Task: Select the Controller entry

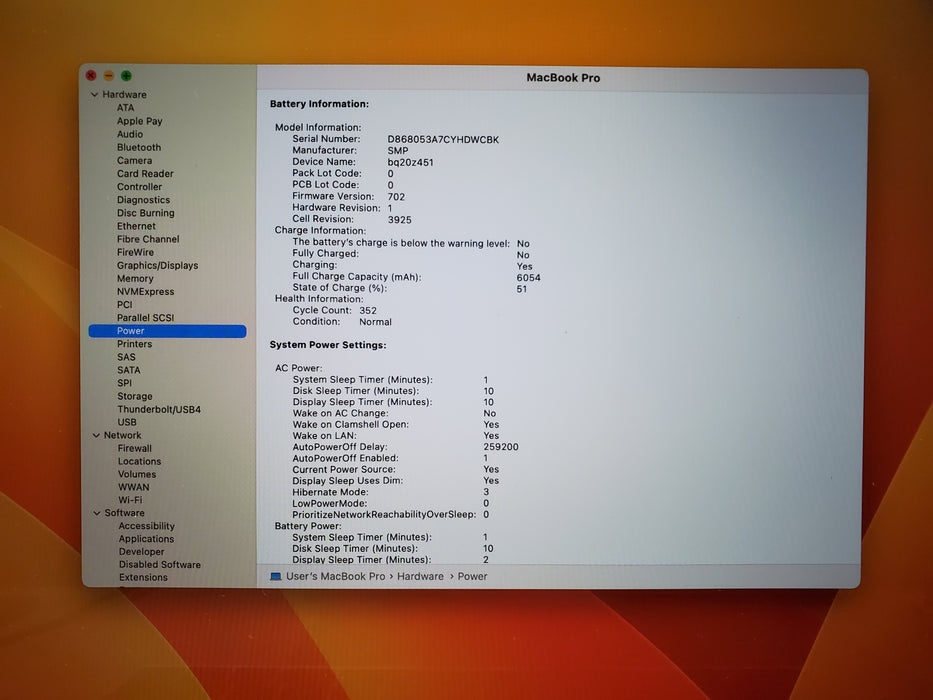Action: click(x=139, y=186)
